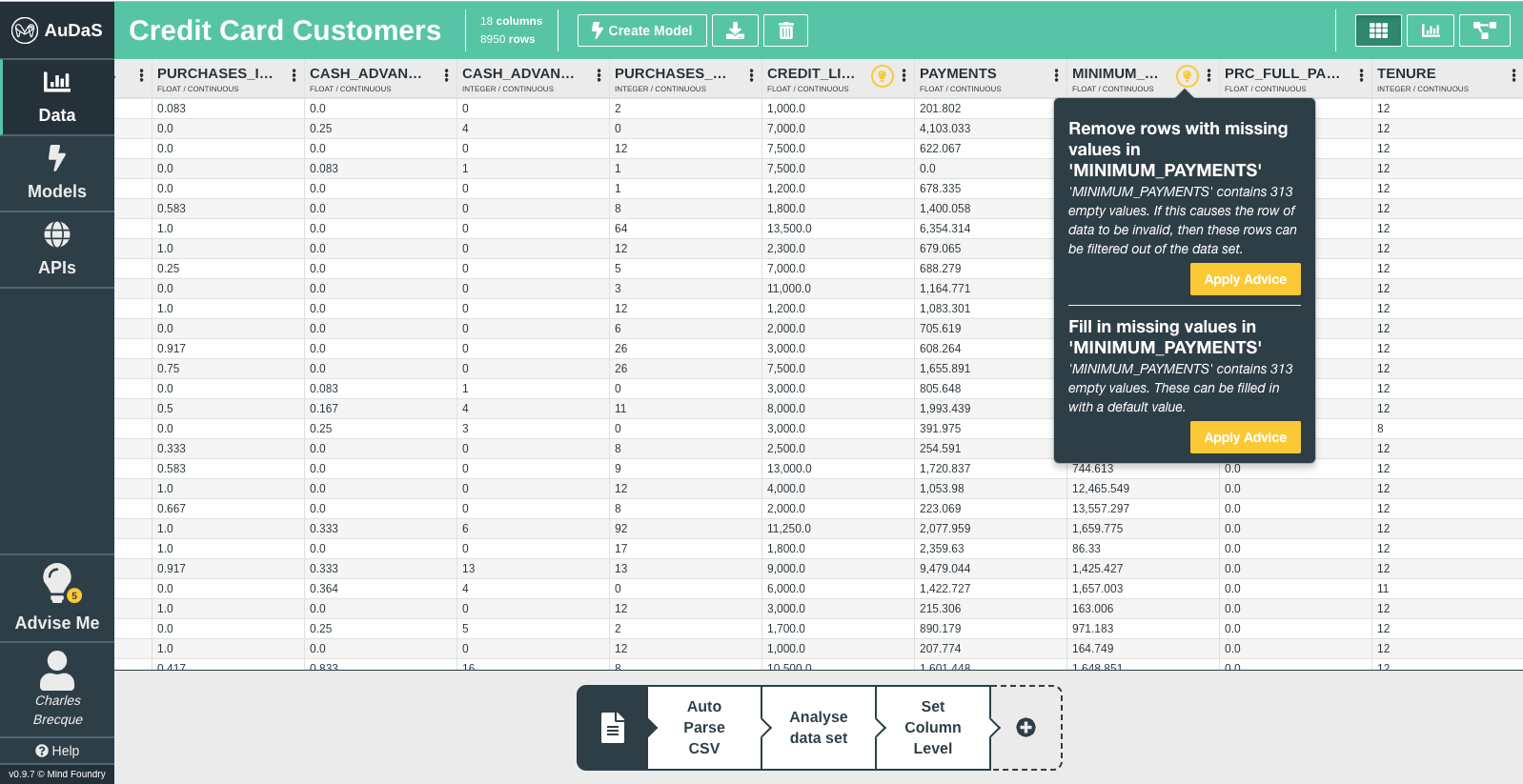Open PRC_FULL_PA... column options menu
This screenshot has height=784, width=1523.
[1361, 75]
